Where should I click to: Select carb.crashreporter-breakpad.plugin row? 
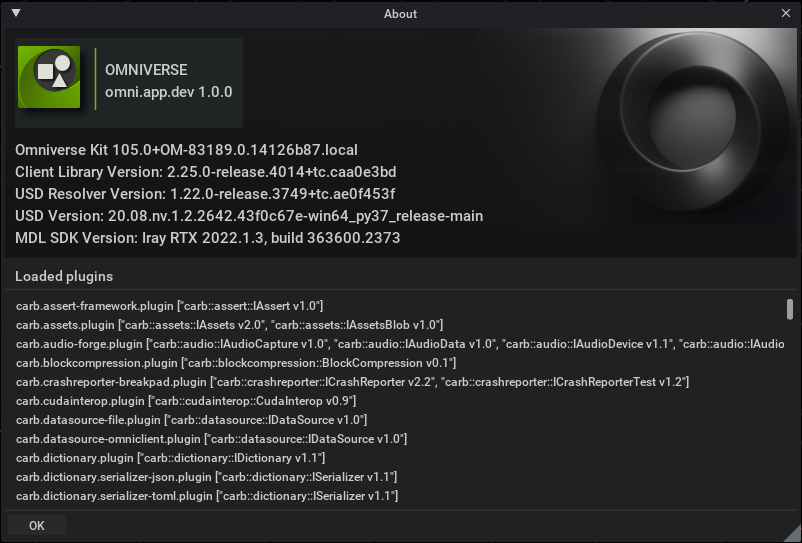352,382
